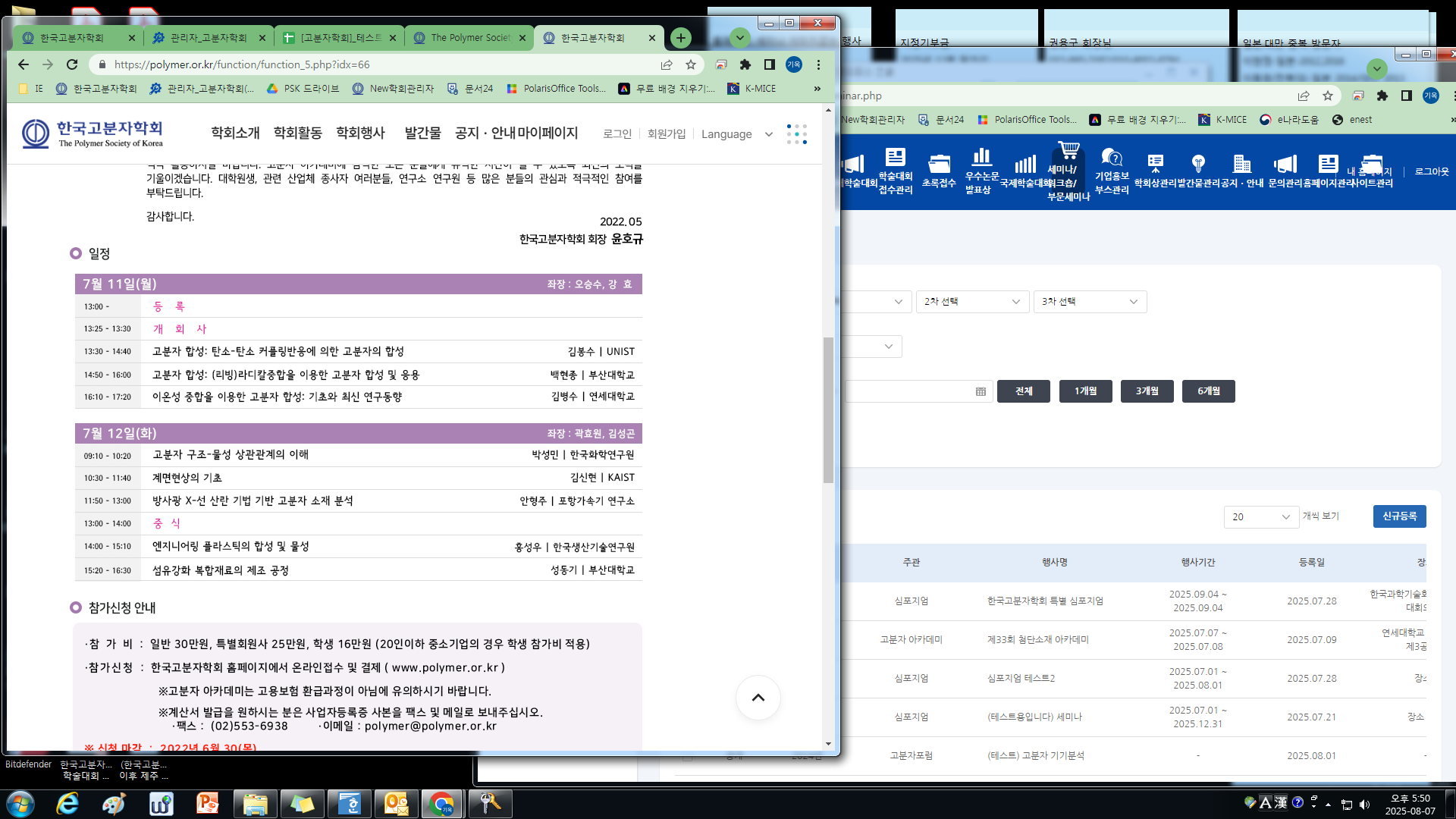The image size is (1456, 819).
Task: Open Windows Start menu orb
Action: (20, 803)
